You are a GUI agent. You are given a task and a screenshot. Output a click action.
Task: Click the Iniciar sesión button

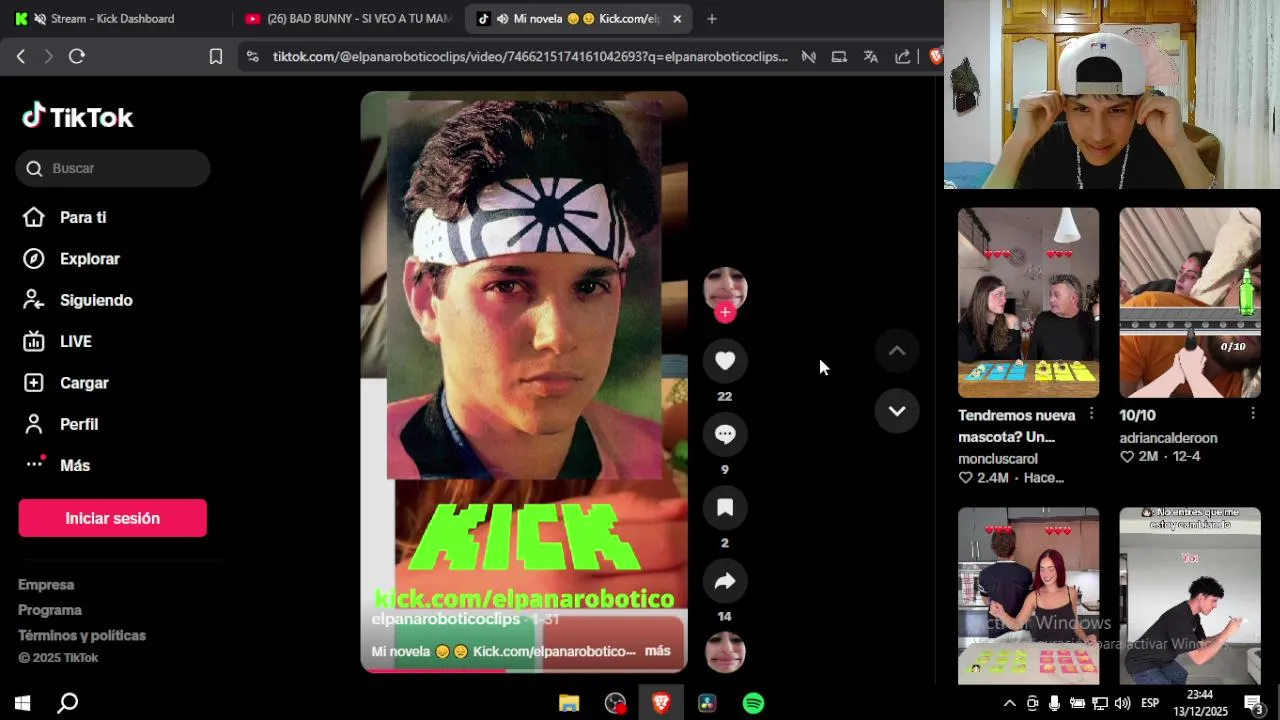(x=112, y=518)
